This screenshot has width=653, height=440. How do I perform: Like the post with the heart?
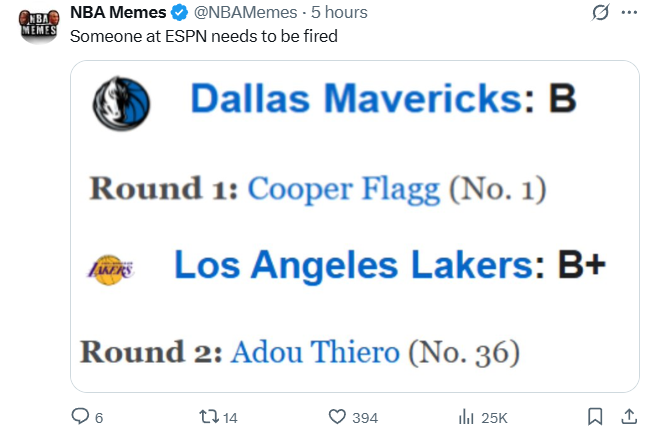coord(338,416)
